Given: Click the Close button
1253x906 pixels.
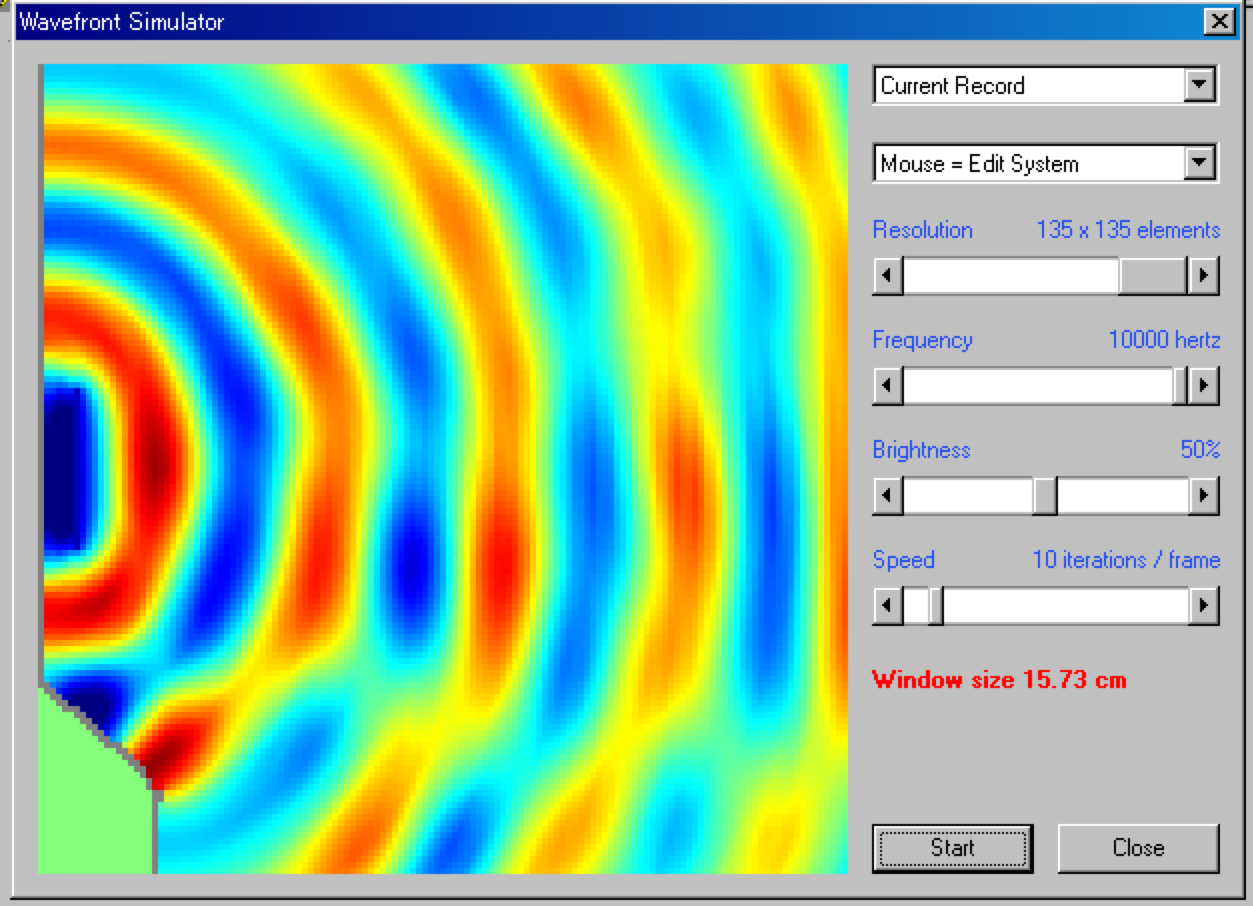Looking at the screenshot, I should click(1138, 848).
